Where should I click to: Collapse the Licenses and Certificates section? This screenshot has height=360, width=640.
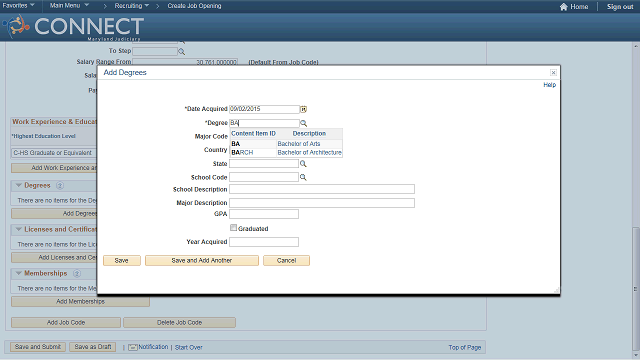(18, 229)
